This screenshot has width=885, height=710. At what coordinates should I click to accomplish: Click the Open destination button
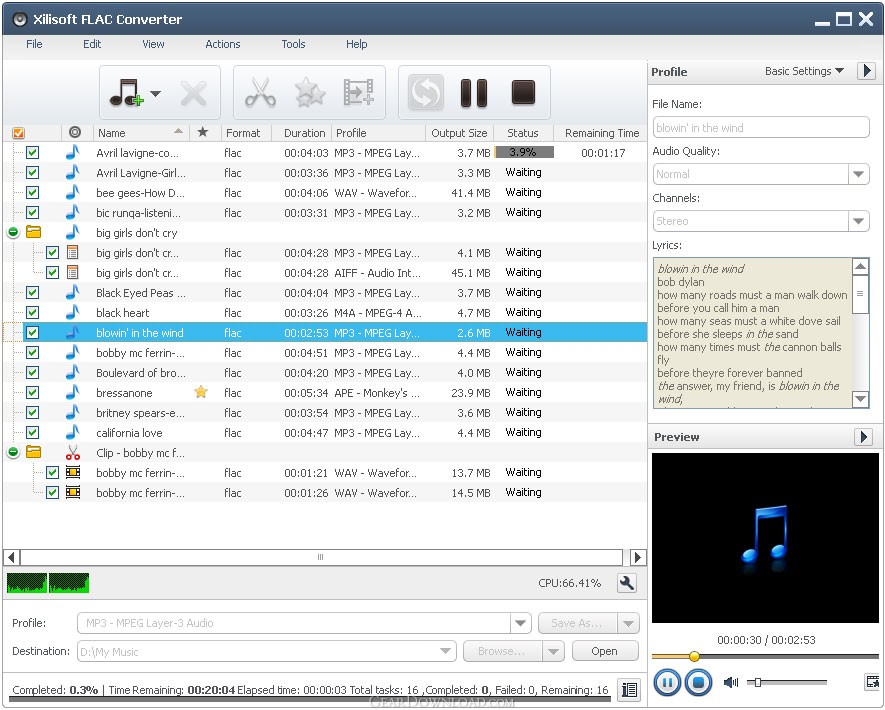[x=604, y=651]
